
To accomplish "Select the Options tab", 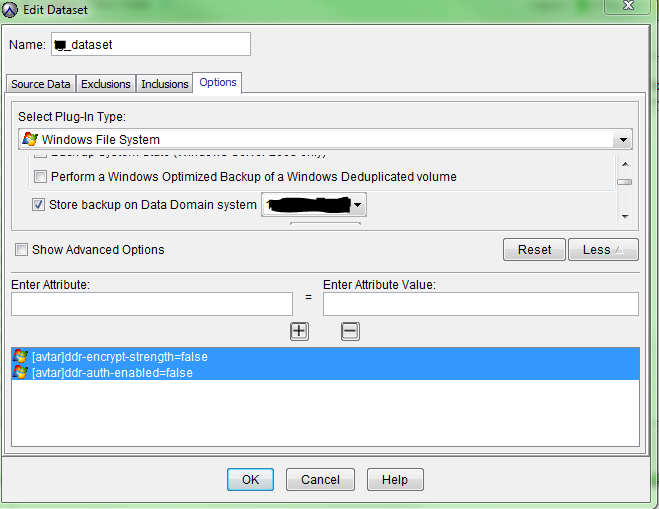I will click(x=218, y=82).
